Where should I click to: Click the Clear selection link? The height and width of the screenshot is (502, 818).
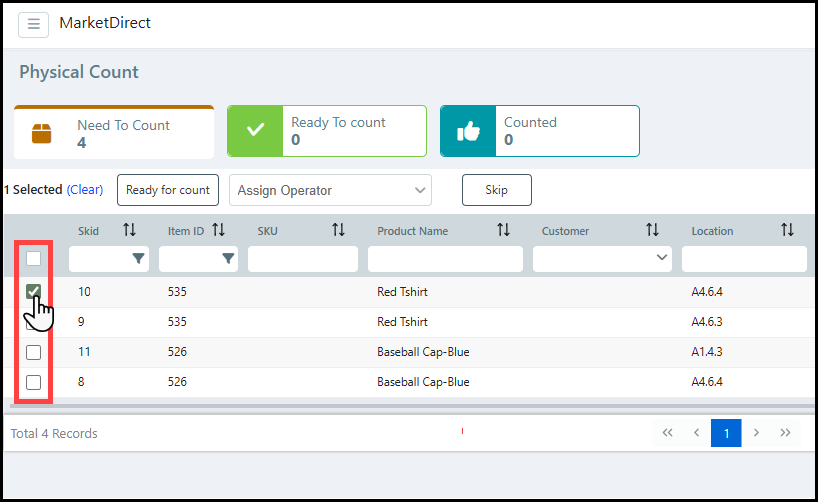(85, 190)
